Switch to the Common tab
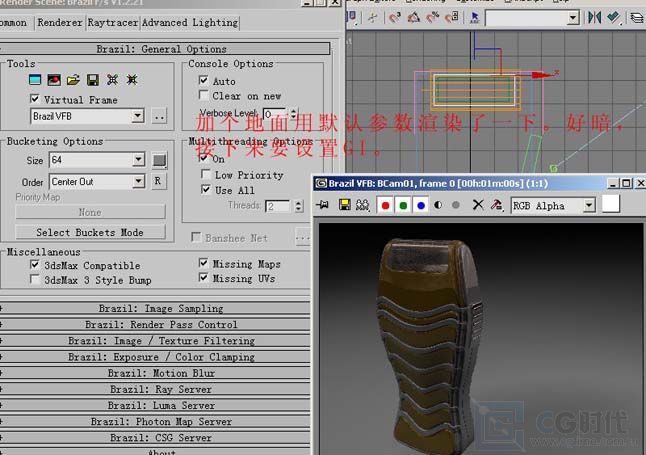The height and width of the screenshot is (455, 646). [14, 22]
